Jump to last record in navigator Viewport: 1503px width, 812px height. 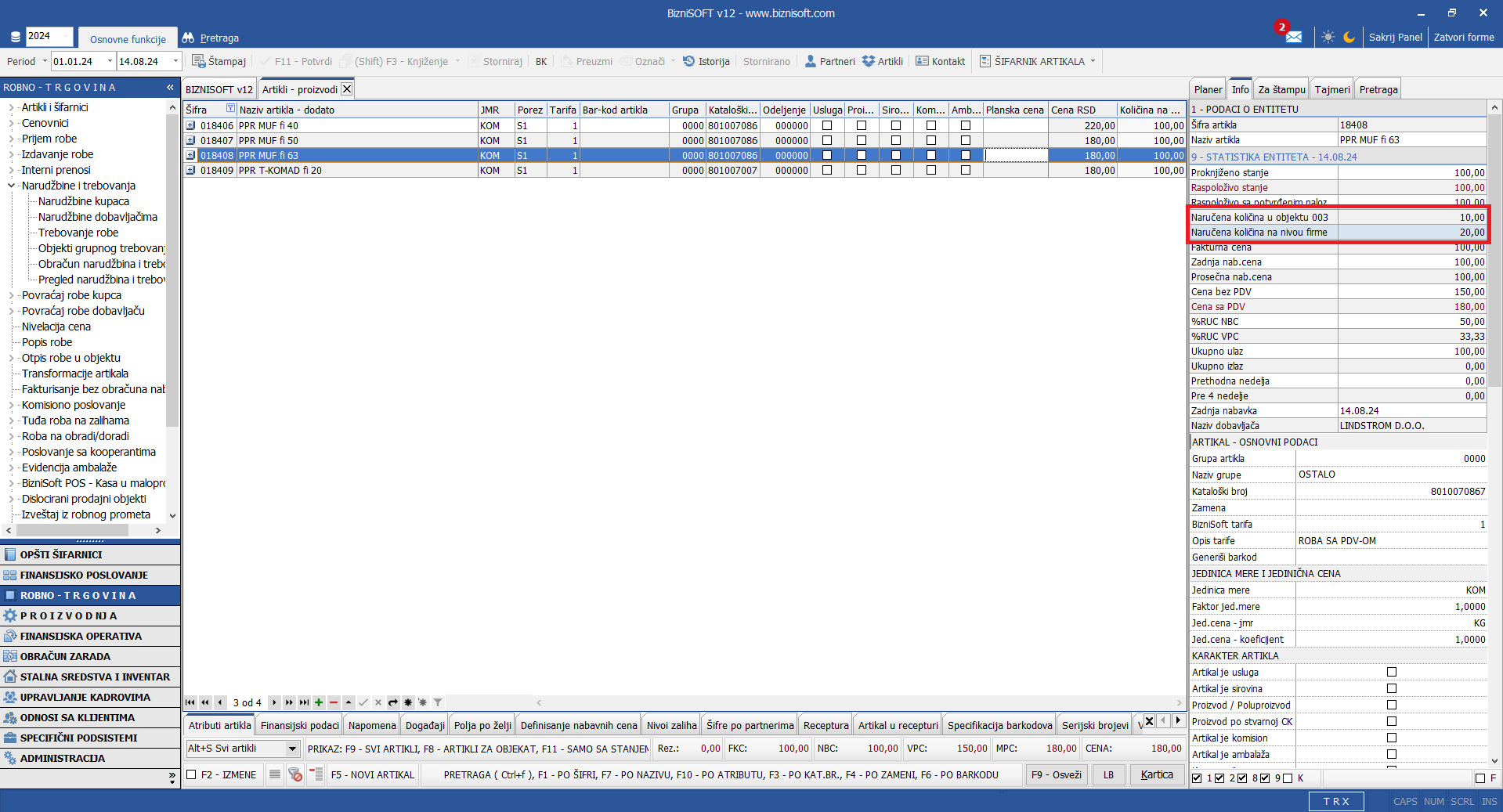click(x=304, y=702)
